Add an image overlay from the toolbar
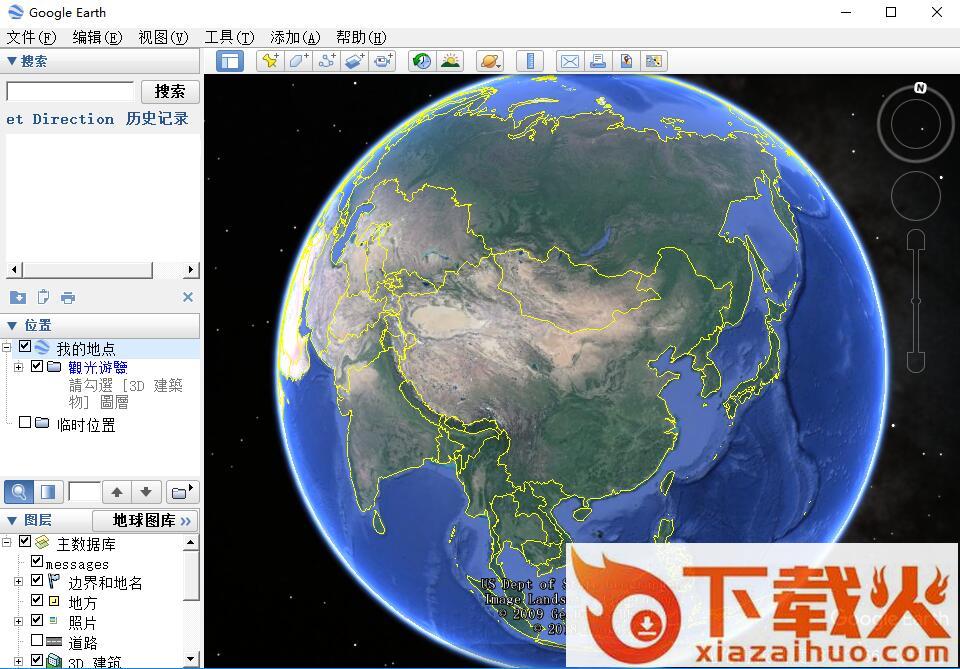960x669 pixels. pos(355,61)
